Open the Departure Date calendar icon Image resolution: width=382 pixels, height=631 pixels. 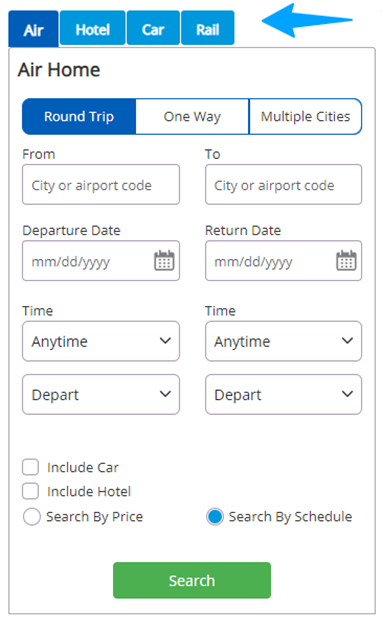tap(164, 260)
